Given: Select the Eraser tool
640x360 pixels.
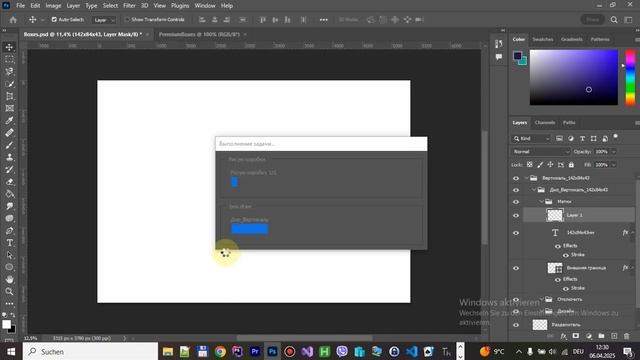Looking at the screenshot, I should (9, 182).
